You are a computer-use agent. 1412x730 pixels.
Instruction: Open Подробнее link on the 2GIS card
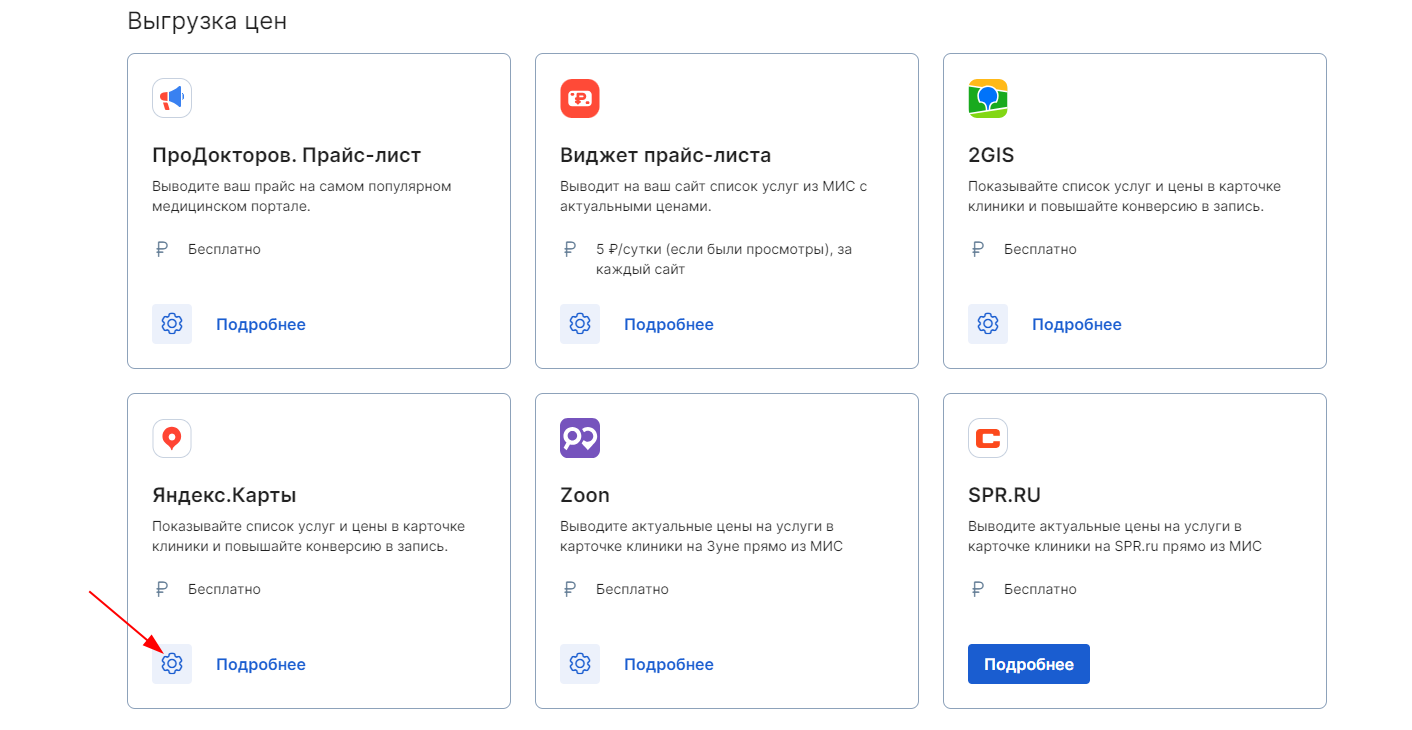pos(1077,324)
